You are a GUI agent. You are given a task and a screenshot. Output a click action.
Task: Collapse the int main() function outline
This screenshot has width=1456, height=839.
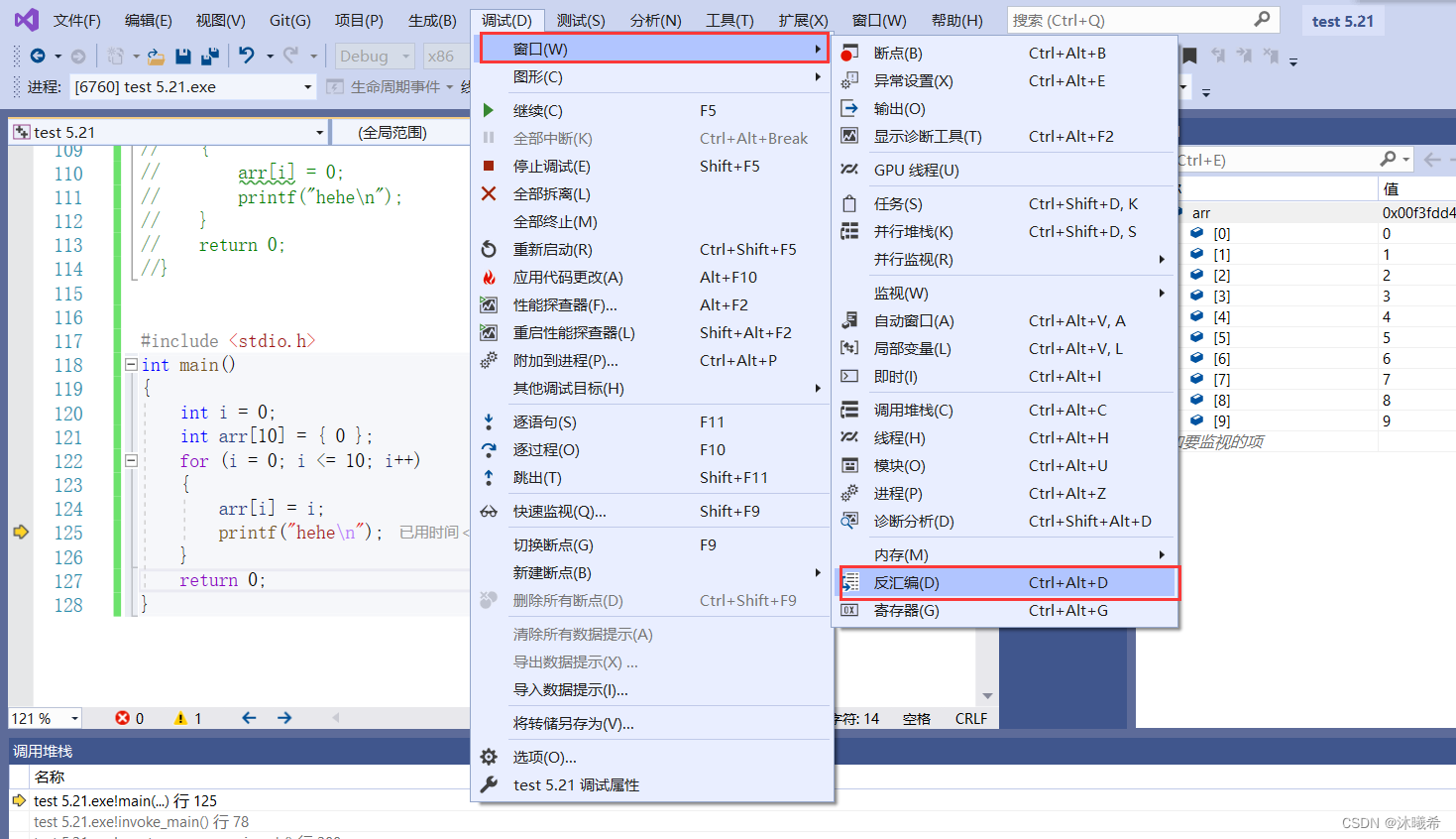pos(131,365)
